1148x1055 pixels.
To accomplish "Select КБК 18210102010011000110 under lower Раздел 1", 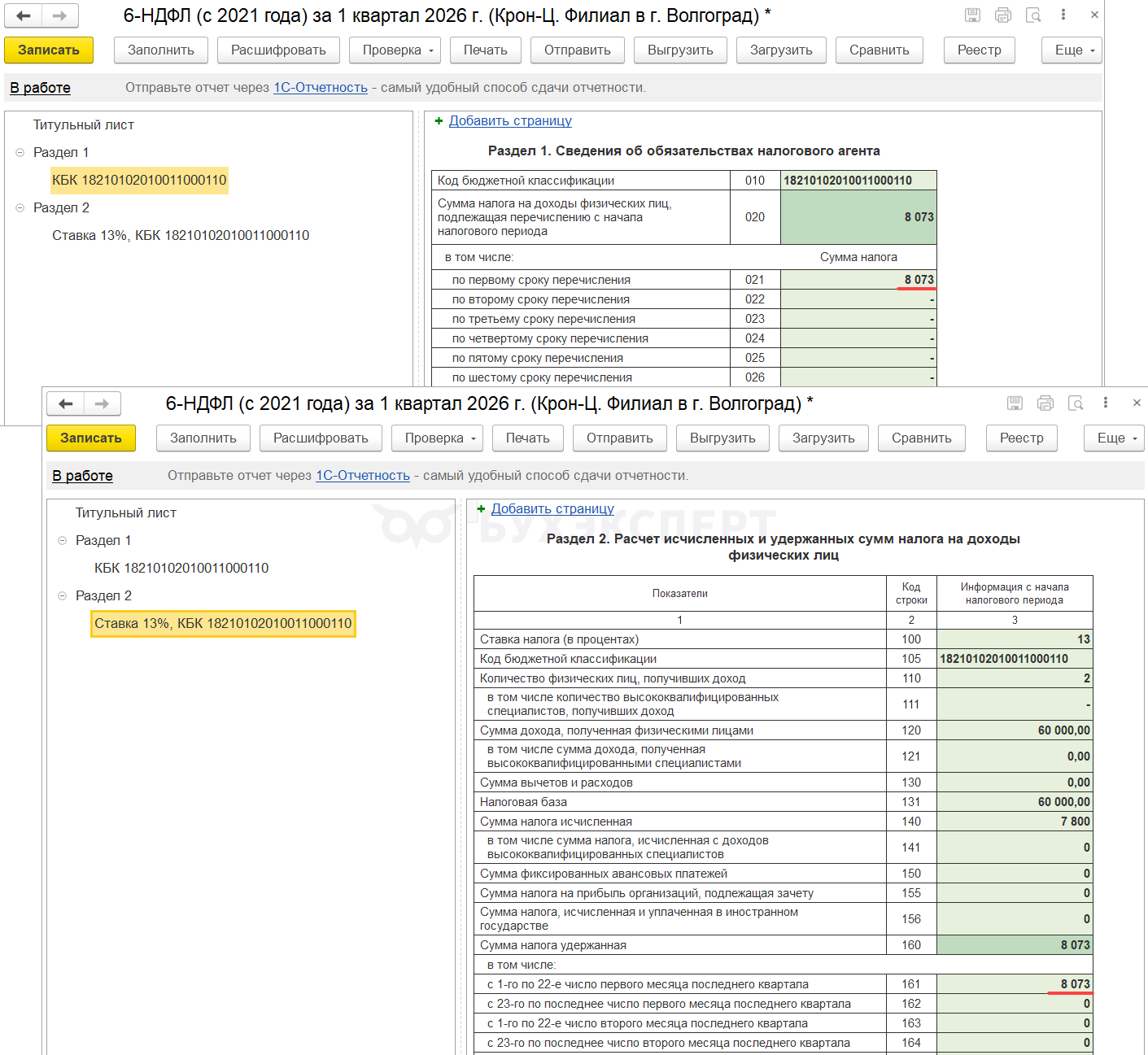I will click(181, 569).
